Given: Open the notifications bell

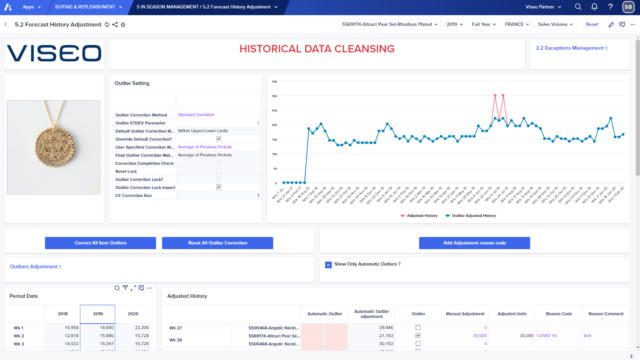Looking at the screenshot, I should coord(594,7).
